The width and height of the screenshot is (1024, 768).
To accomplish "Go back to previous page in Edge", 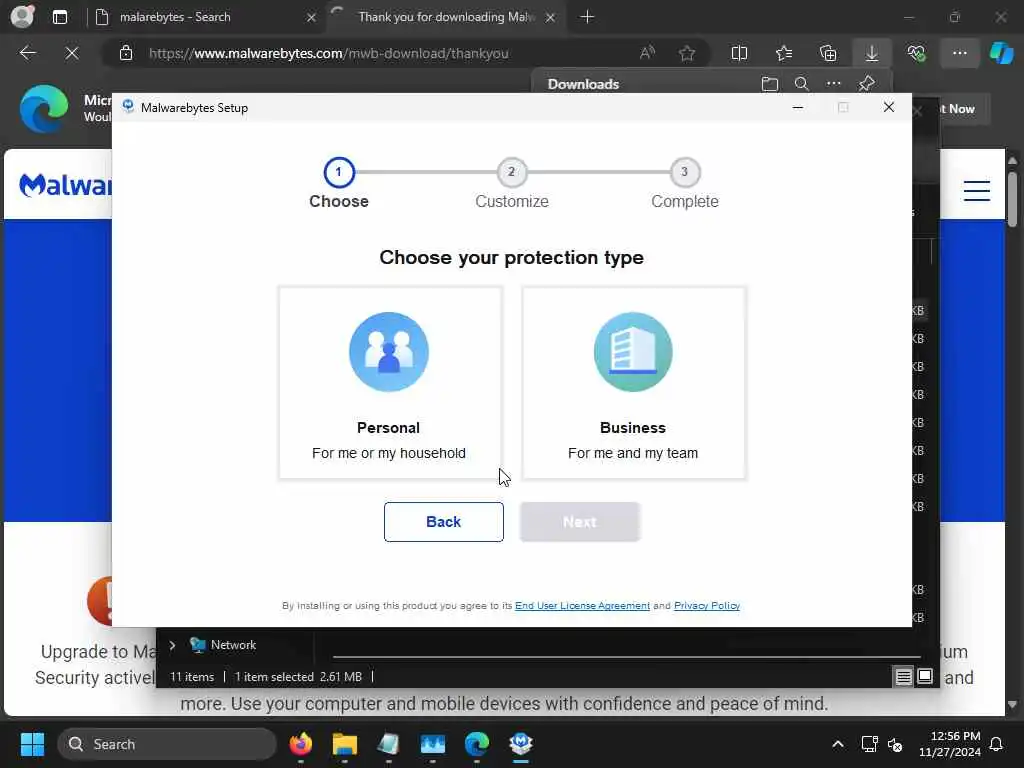I will [27, 53].
